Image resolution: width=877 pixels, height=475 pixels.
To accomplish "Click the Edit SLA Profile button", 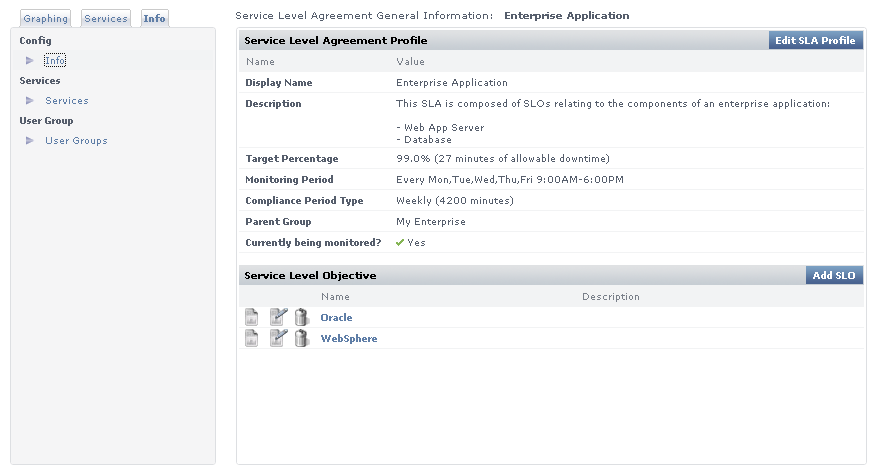I will 815,40.
